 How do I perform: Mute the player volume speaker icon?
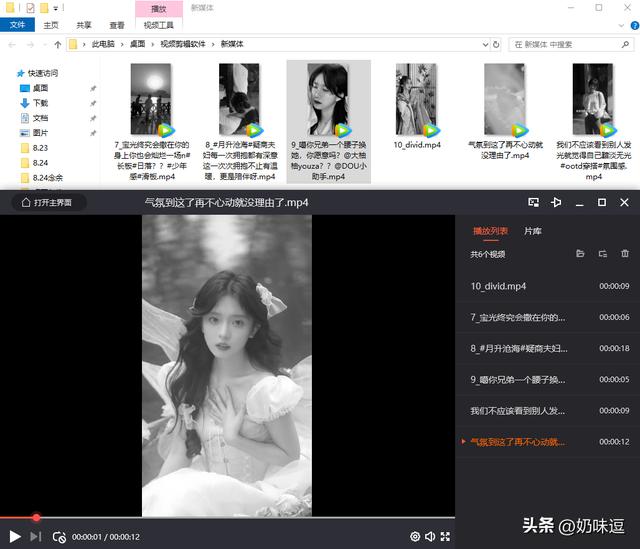(430, 537)
